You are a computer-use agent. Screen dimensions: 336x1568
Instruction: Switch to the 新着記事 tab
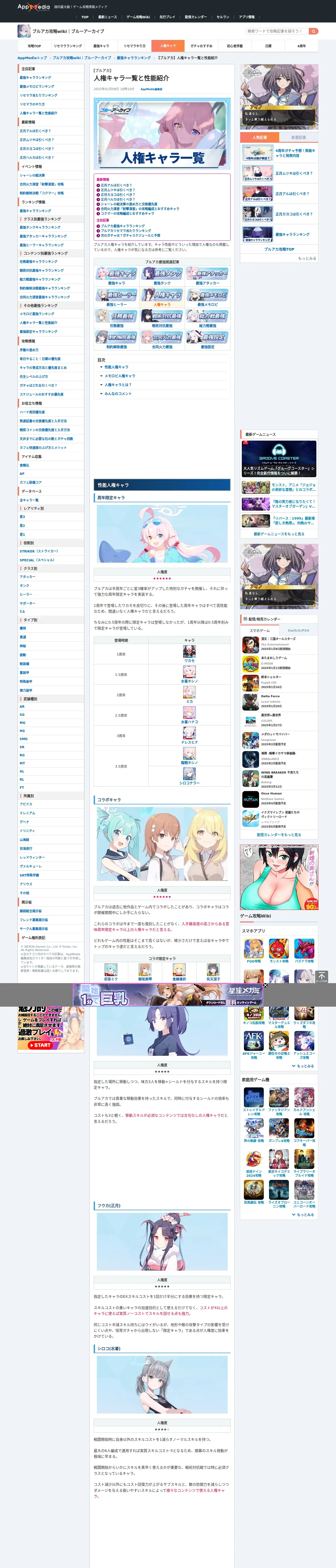point(299,137)
